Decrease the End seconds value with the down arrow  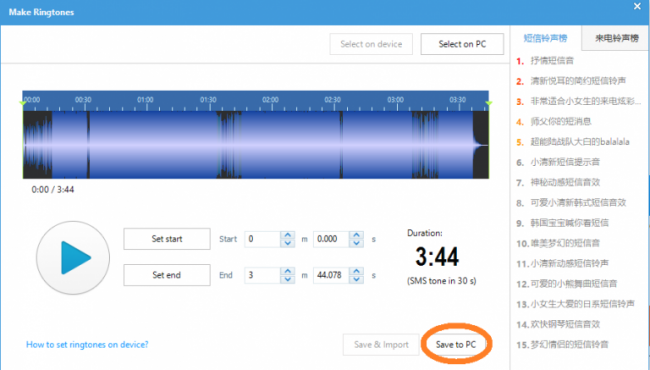click(x=357, y=279)
